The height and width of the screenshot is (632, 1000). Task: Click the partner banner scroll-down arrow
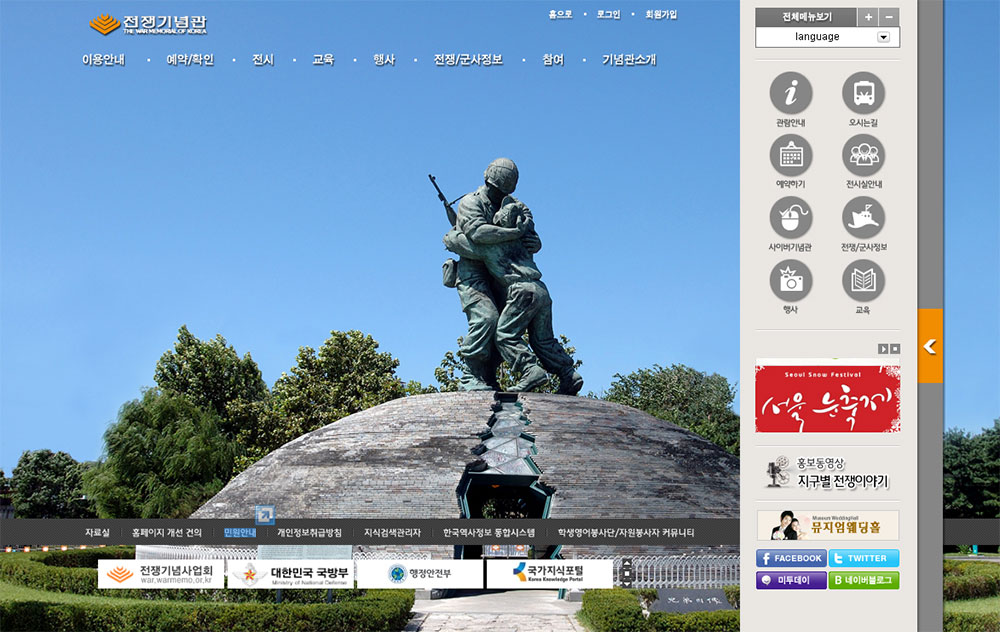click(x=626, y=583)
